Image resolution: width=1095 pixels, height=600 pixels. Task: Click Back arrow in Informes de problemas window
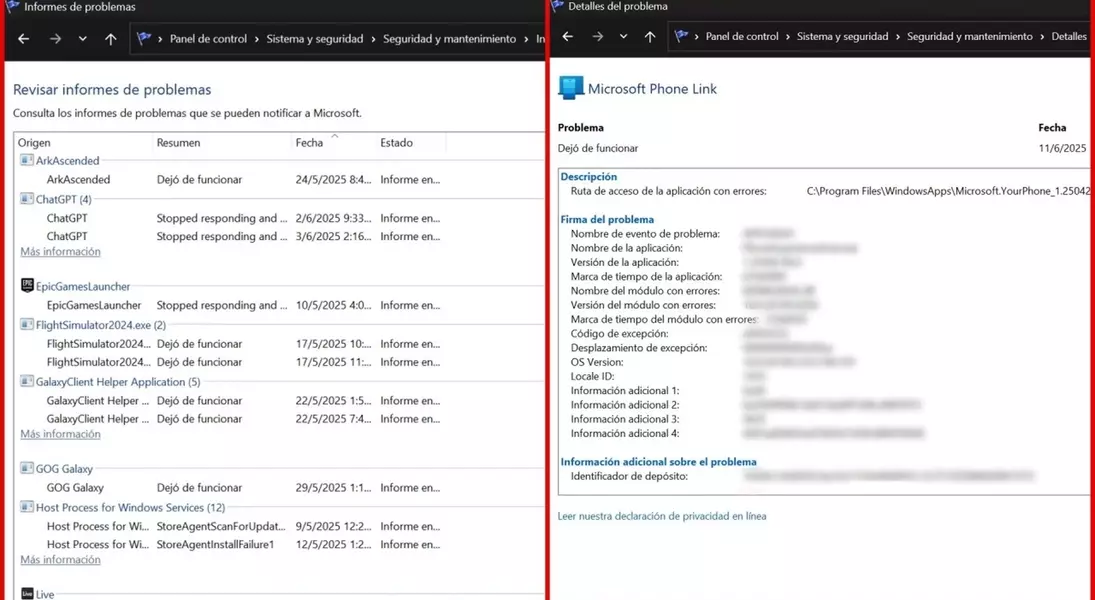(24, 39)
